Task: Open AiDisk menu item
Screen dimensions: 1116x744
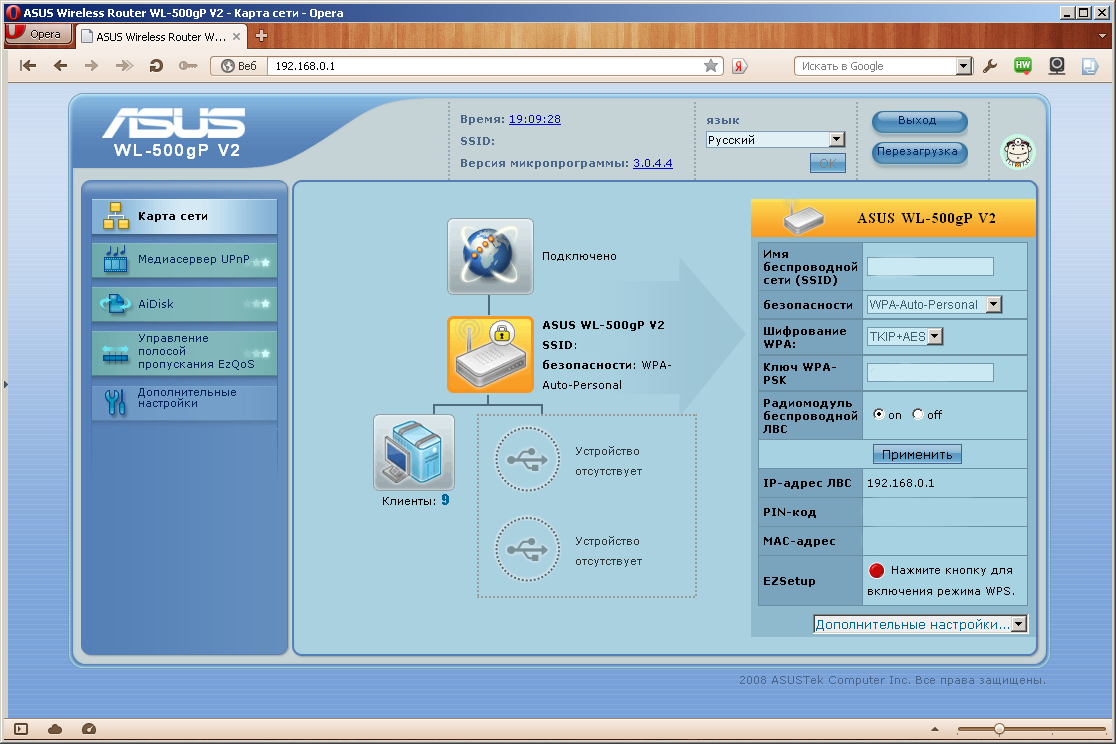Action: [x=184, y=304]
